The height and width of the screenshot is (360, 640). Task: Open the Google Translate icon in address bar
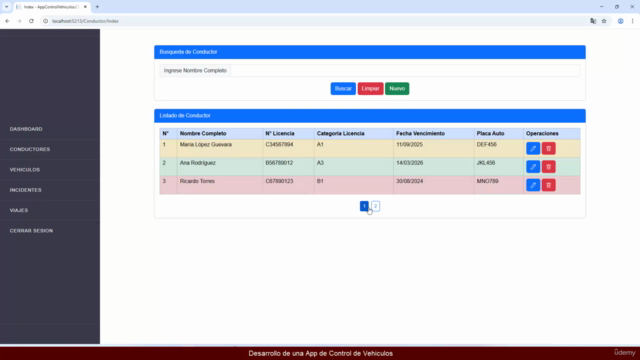coord(593,21)
